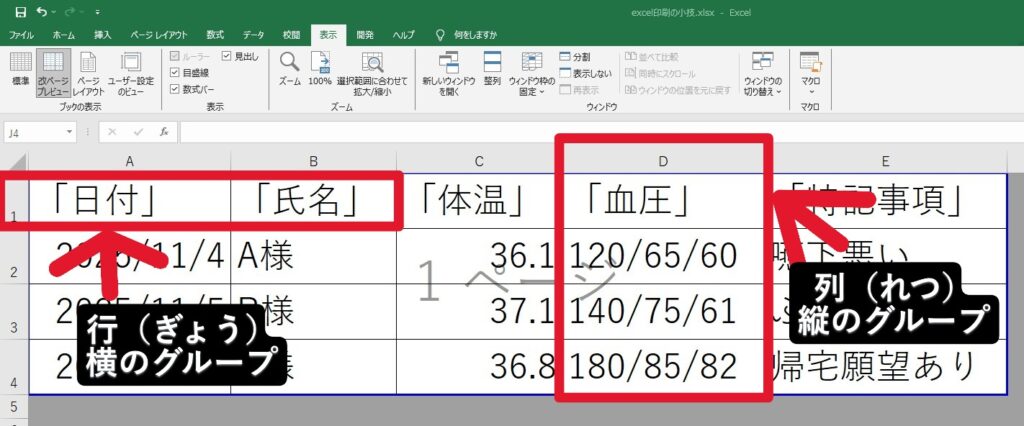Switch to the 数式 ribbon tab

[215, 34]
